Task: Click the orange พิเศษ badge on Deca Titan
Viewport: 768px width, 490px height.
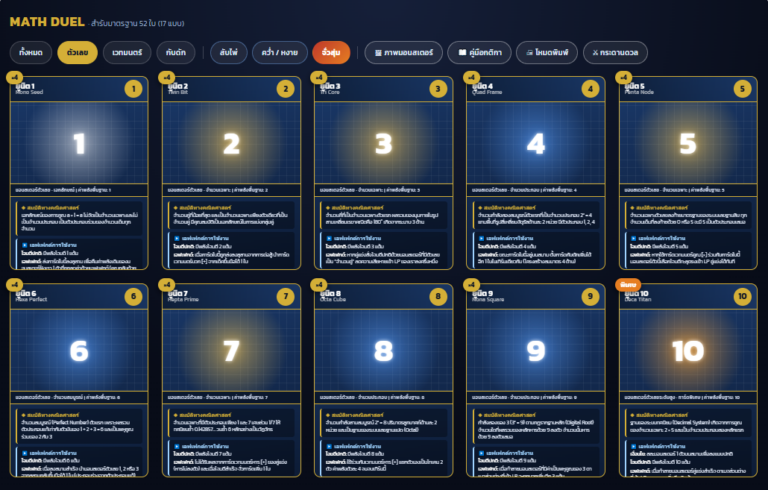Action: (x=628, y=285)
